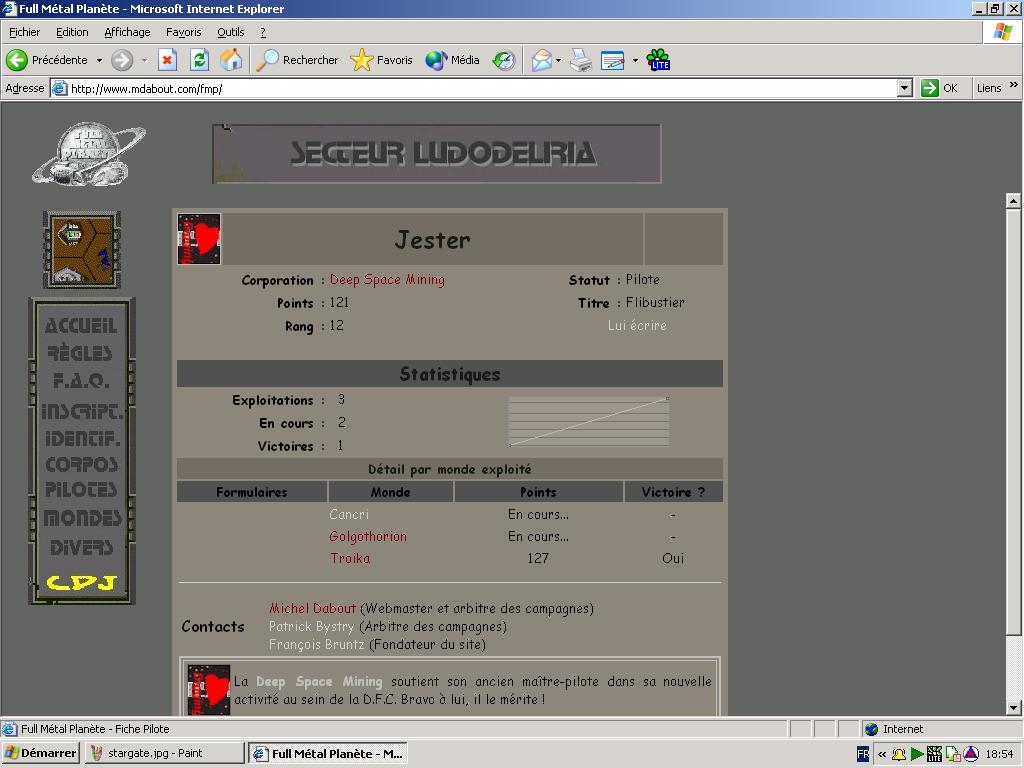Open the Mail button dropdown arrow

(558, 60)
